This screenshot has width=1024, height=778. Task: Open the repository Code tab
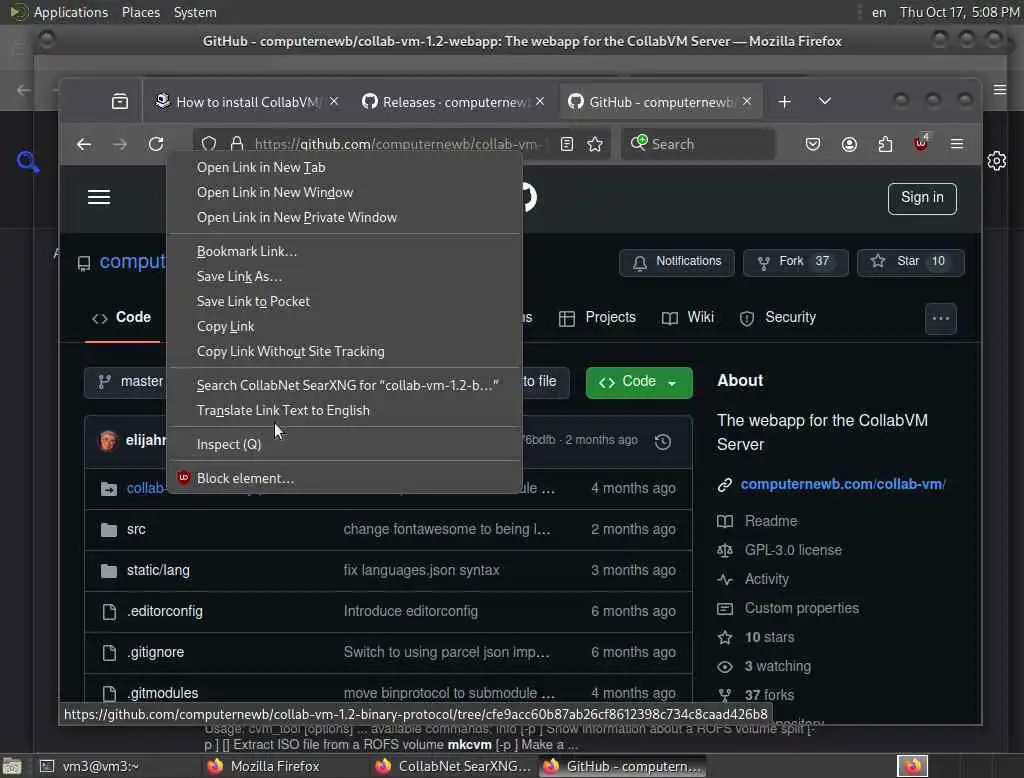(122, 317)
